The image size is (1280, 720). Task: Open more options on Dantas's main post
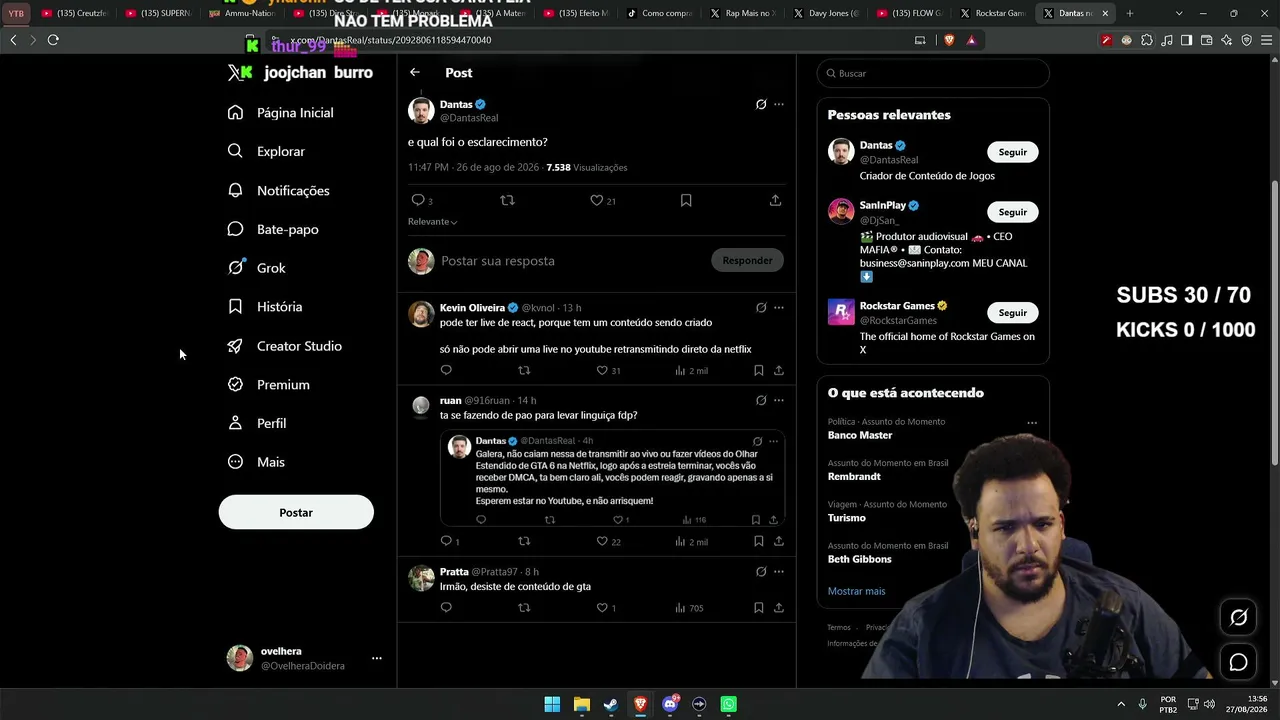[779, 104]
